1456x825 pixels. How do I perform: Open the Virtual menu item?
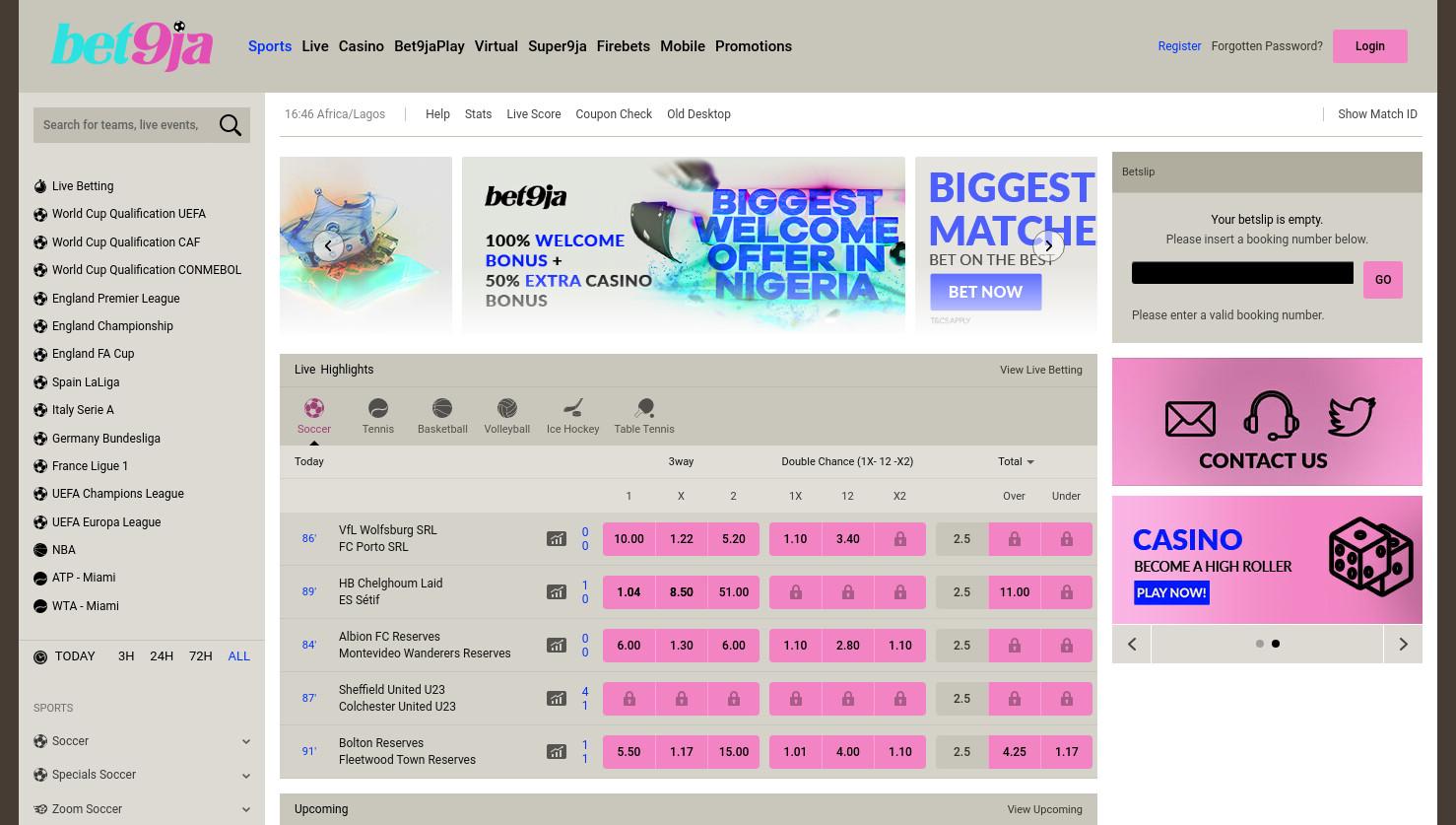click(496, 46)
